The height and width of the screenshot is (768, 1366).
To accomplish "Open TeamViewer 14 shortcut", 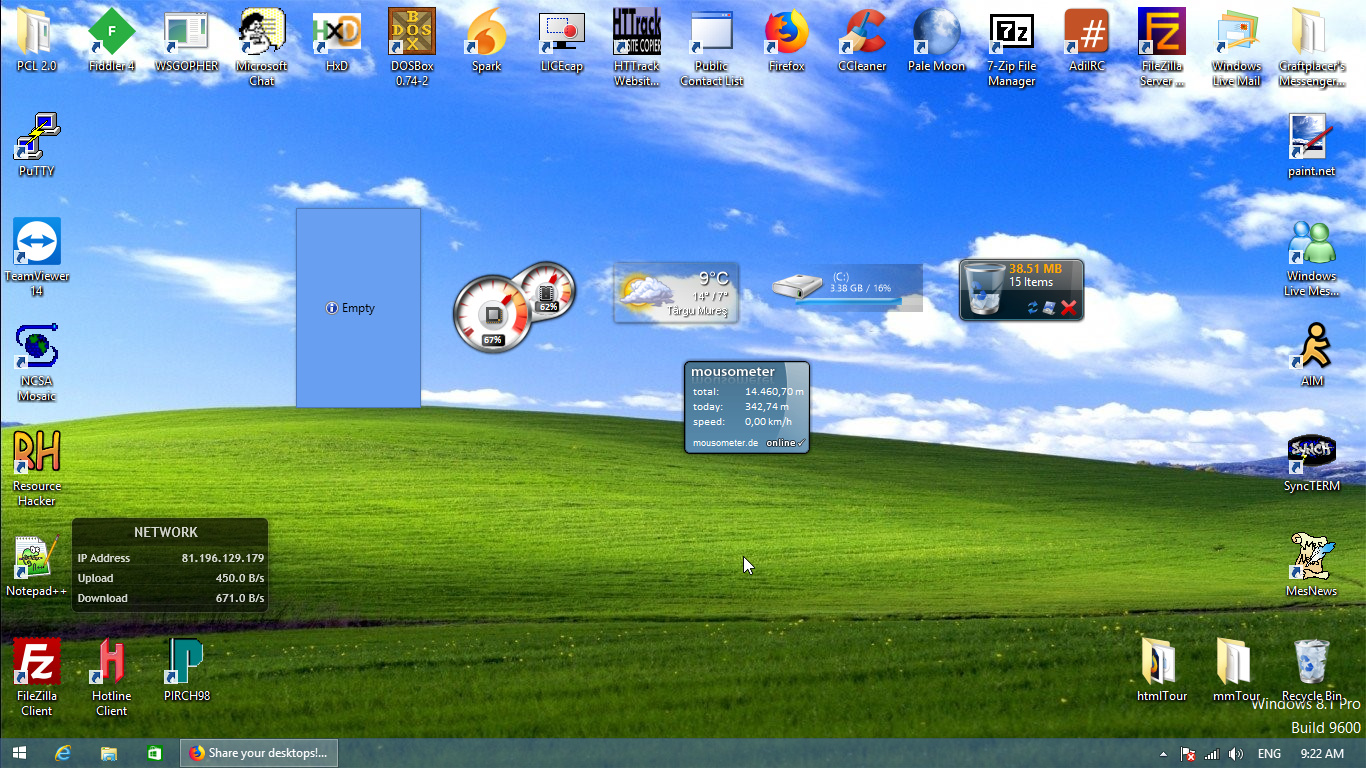I will pyautogui.click(x=36, y=258).
